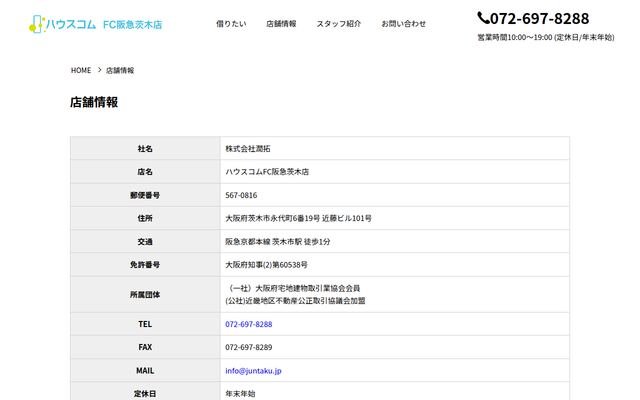Click the （一社）大阪府宅地建物取引業協会会員 line
This screenshot has width=640, height=400.
(293, 288)
